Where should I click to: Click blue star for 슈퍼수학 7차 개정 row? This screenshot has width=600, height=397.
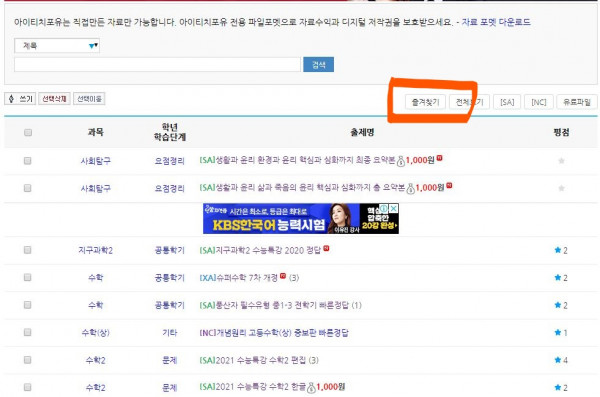click(558, 278)
